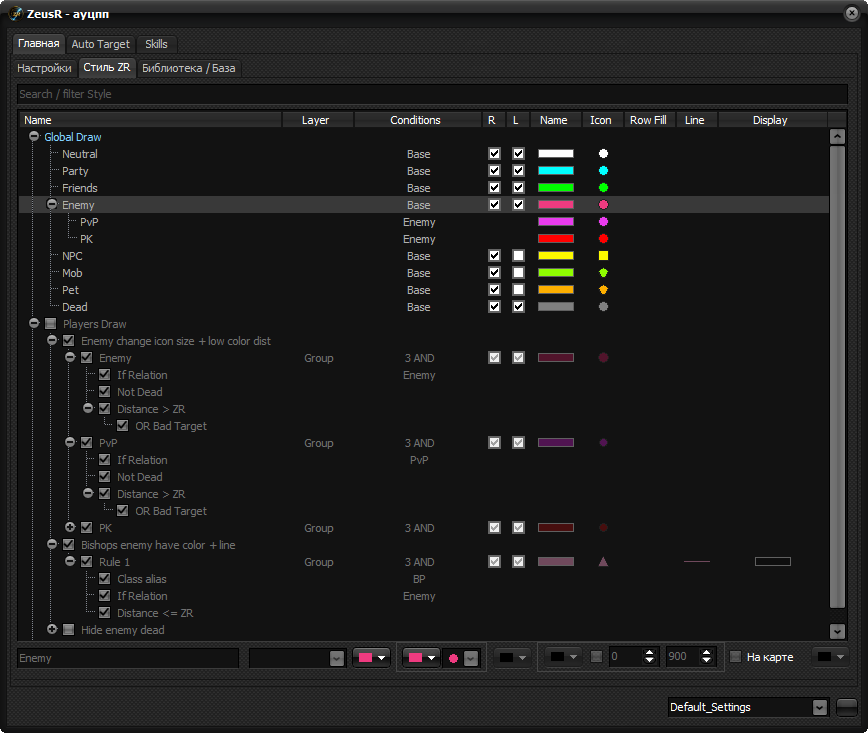The image size is (868, 733).
Task: Toggle the Hide enemy dead checkbox
Action: (x=69, y=630)
